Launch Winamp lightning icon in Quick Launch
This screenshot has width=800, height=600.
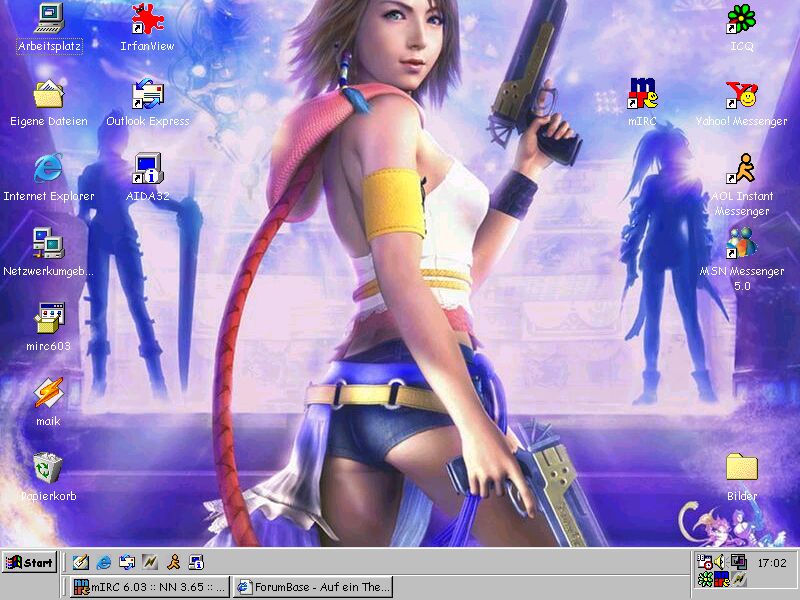click(150, 562)
